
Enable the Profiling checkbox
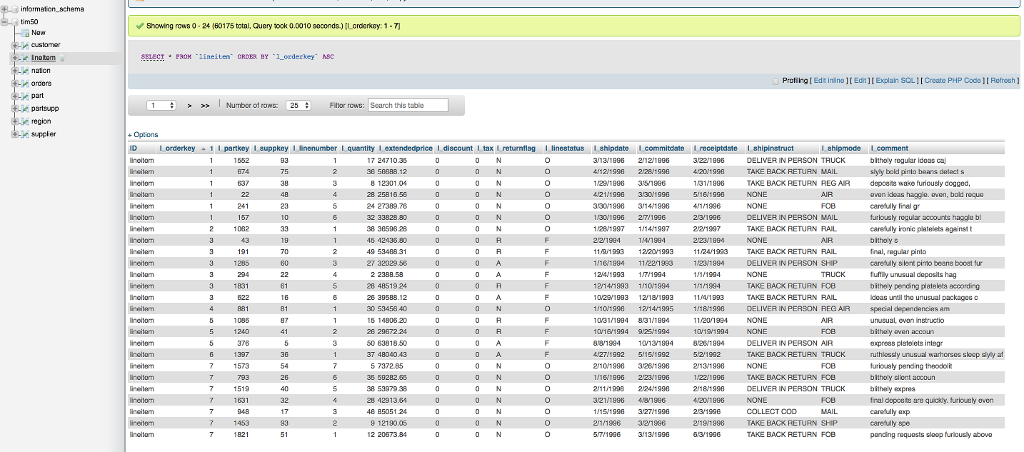(777, 80)
